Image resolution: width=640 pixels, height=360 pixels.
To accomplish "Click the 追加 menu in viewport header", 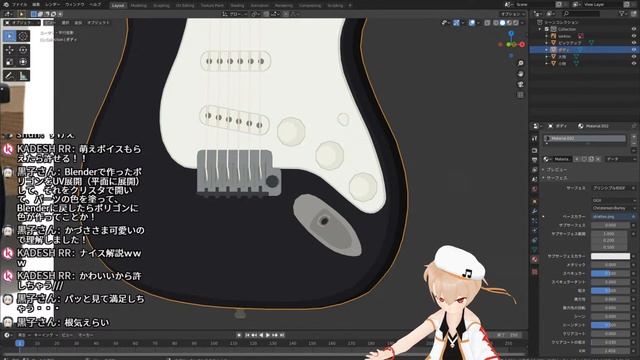I will click(78, 22).
